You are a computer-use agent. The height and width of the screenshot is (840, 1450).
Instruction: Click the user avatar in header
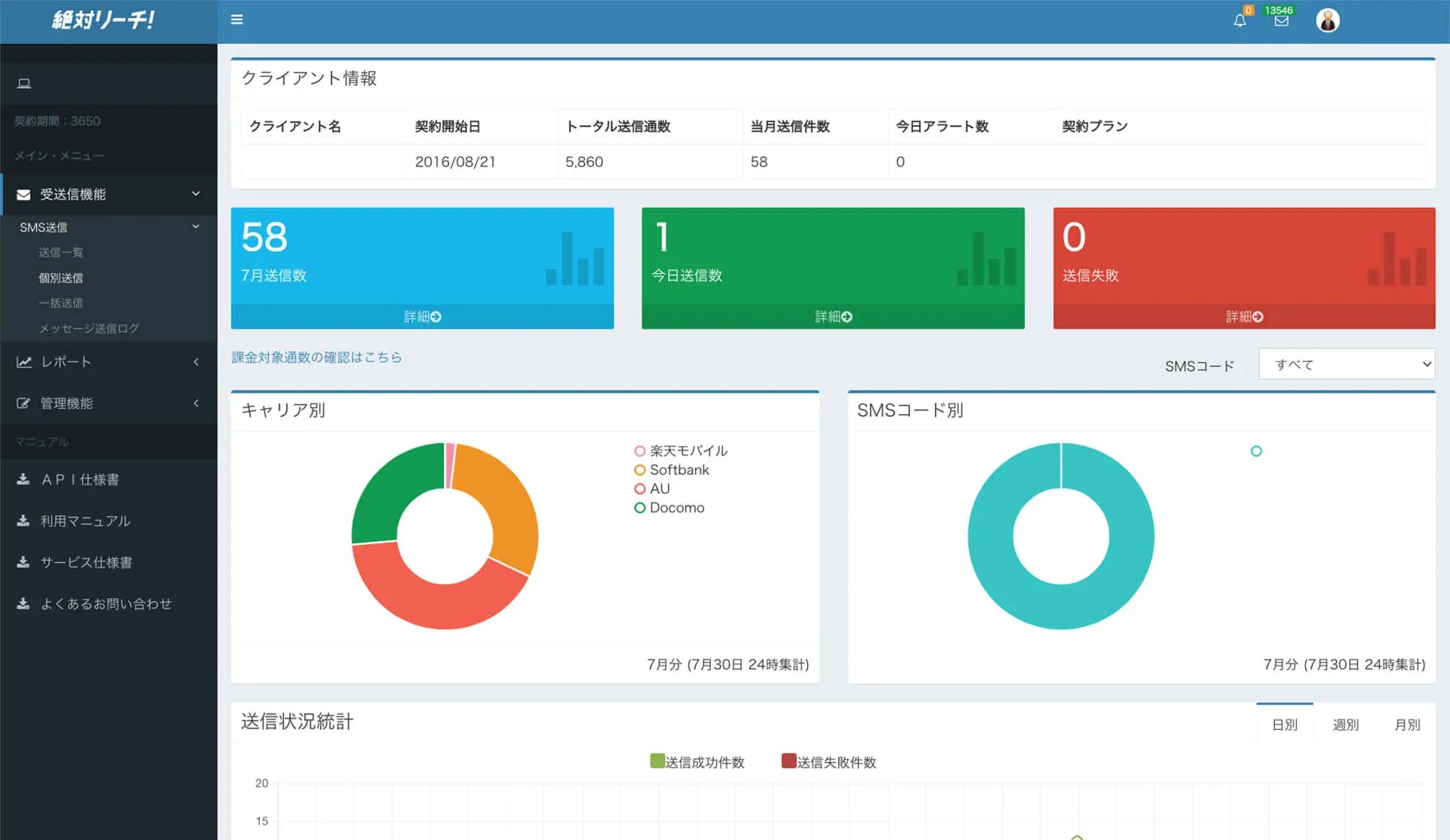tap(1327, 21)
